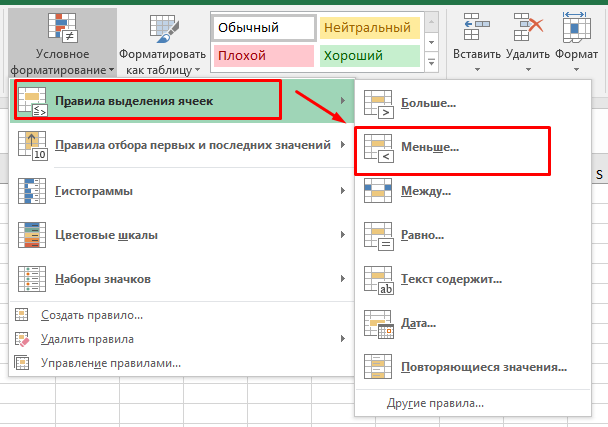Expand the cell styles gallery
This screenshot has width=608, height=427.
(432, 62)
